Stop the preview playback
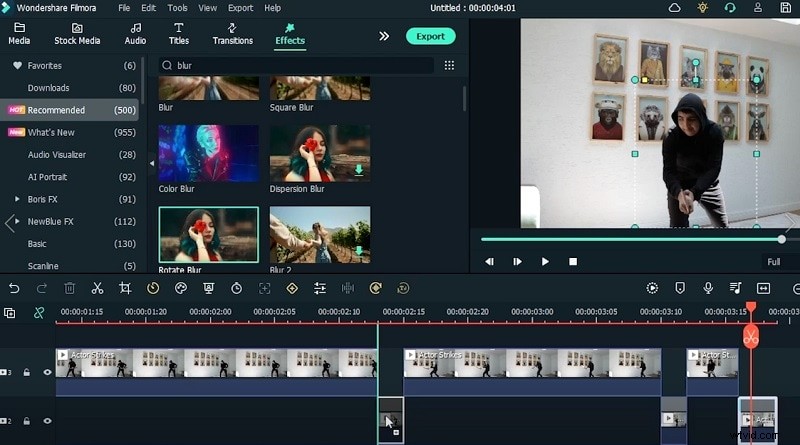This screenshot has width=800, height=445. click(573, 261)
